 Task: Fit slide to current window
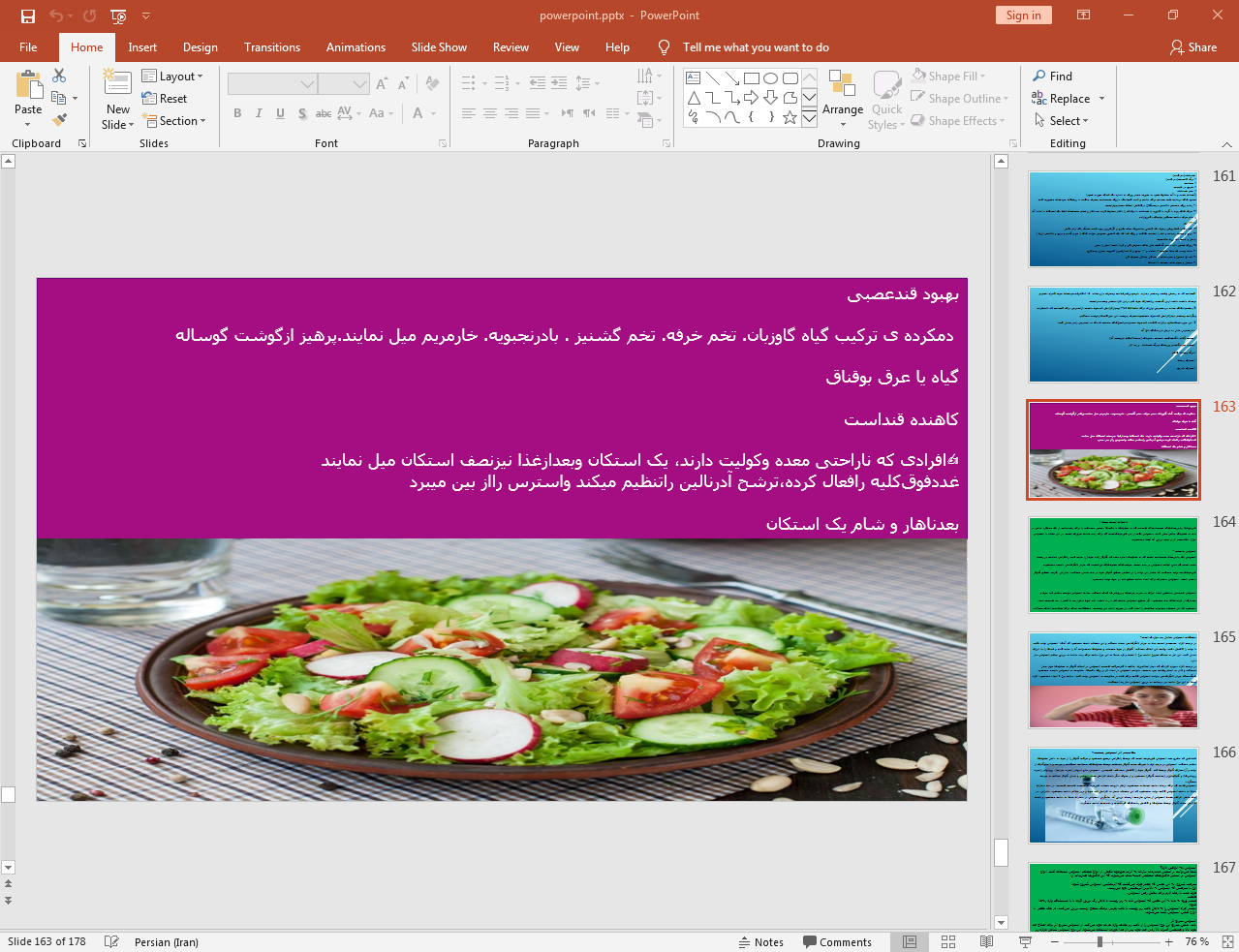tap(1227, 941)
